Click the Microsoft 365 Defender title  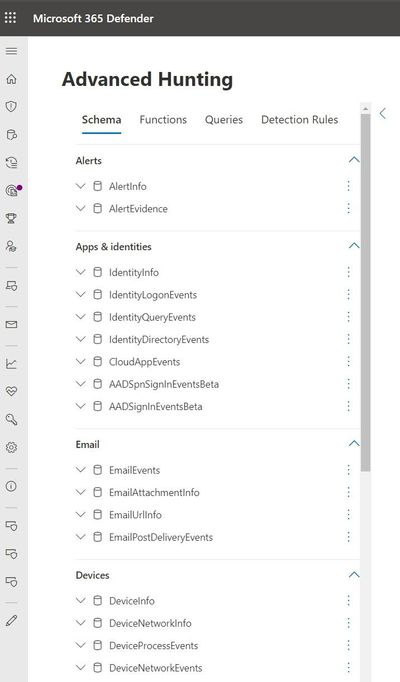pos(93,18)
